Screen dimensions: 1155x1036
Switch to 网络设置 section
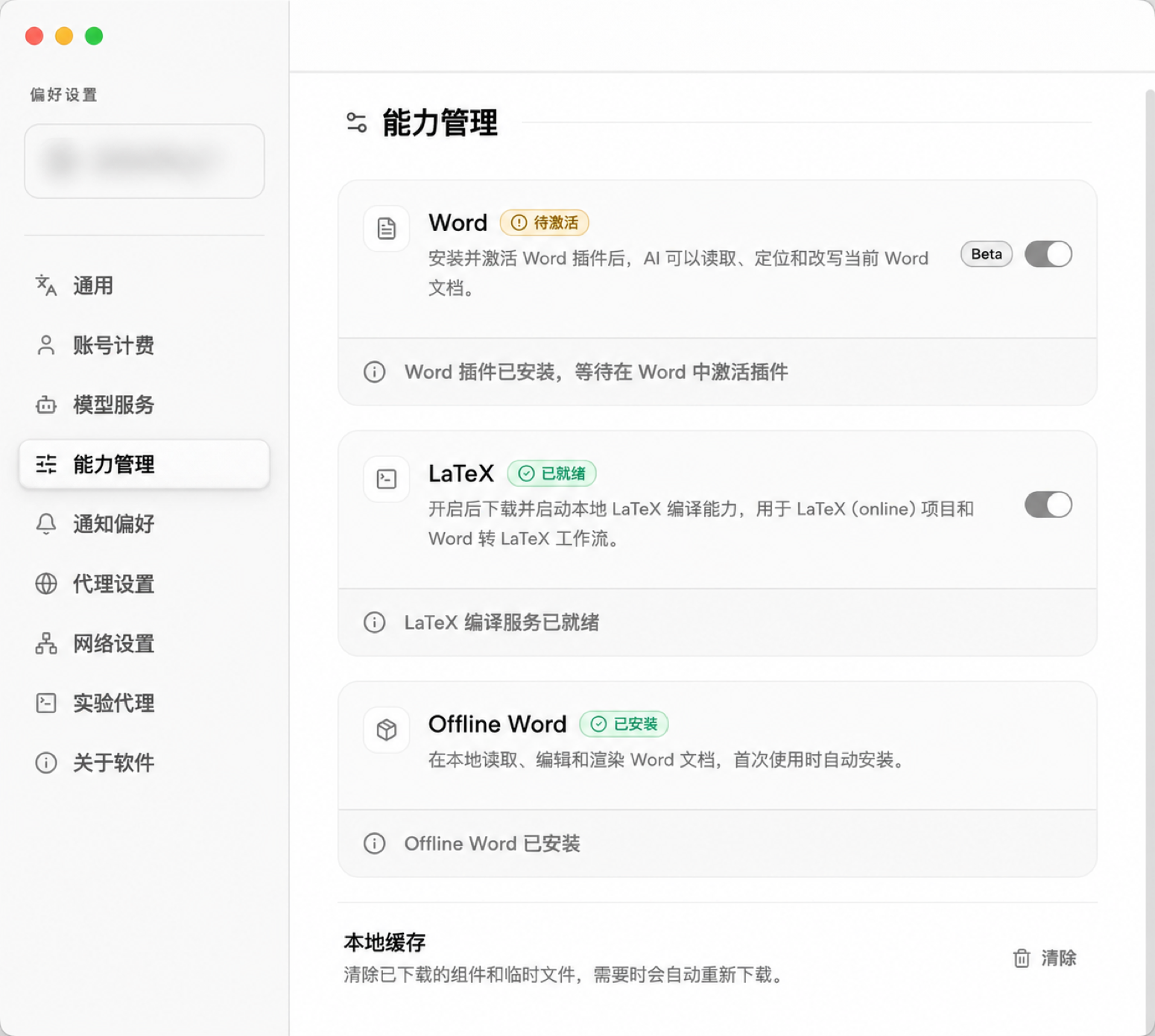144,643
